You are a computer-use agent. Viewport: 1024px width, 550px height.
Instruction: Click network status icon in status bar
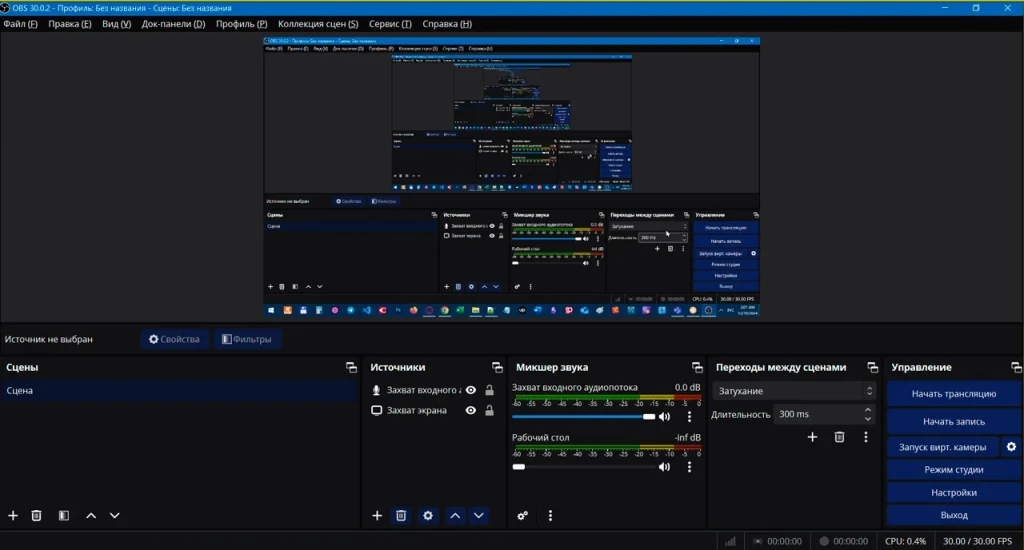coord(730,541)
